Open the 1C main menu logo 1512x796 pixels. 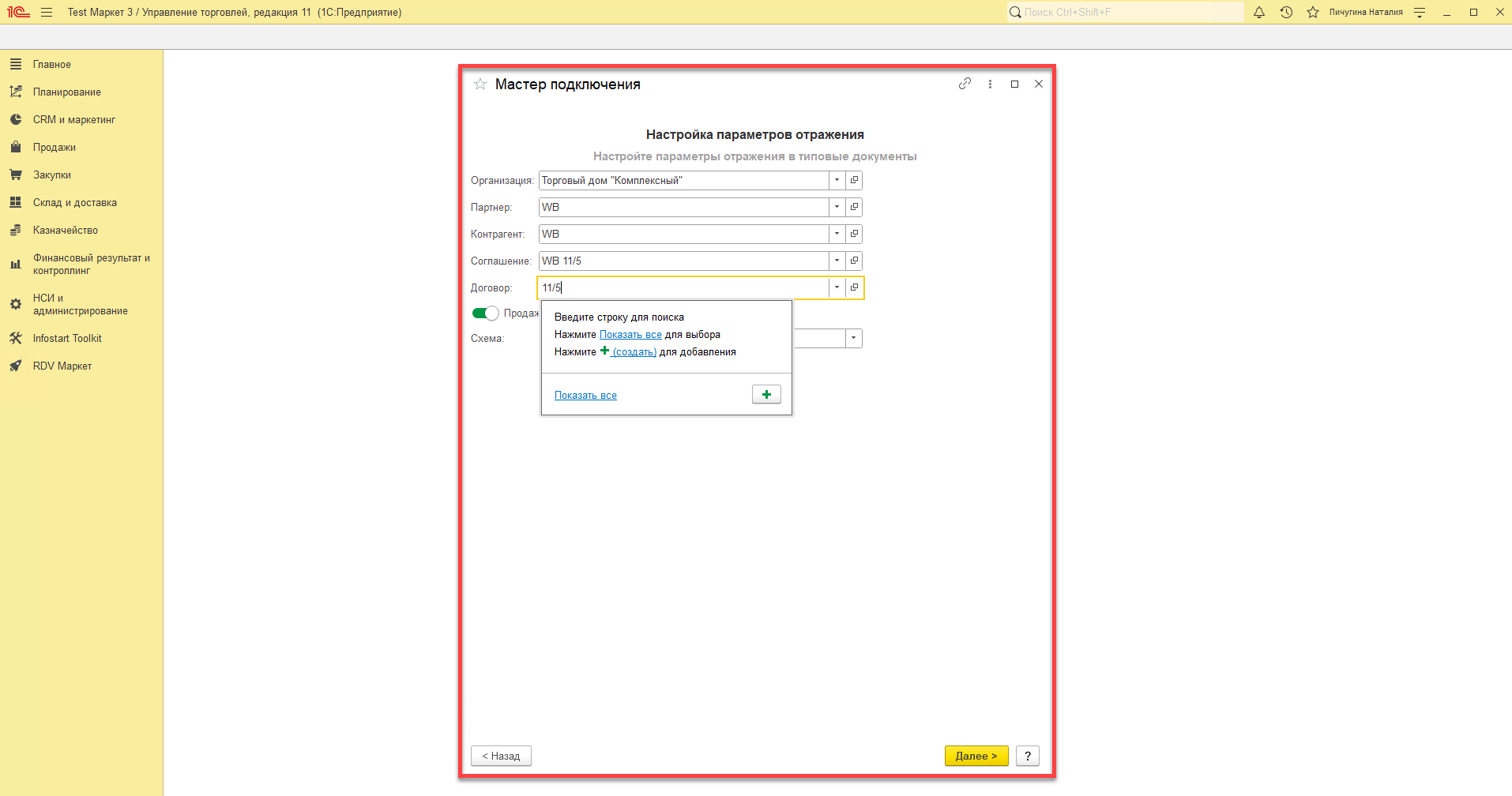pyautogui.click(x=18, y=12)
